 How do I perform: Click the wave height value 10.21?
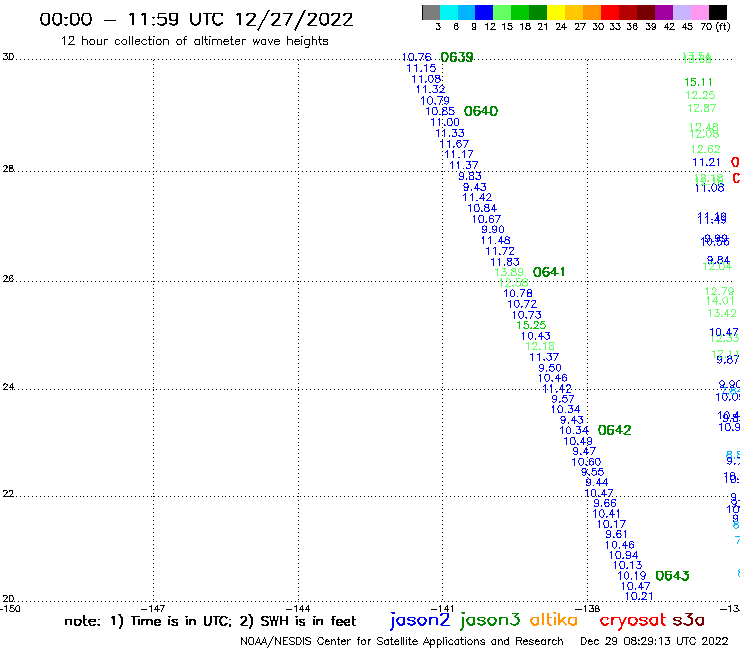pyautogui.click(x=639, y=597)
